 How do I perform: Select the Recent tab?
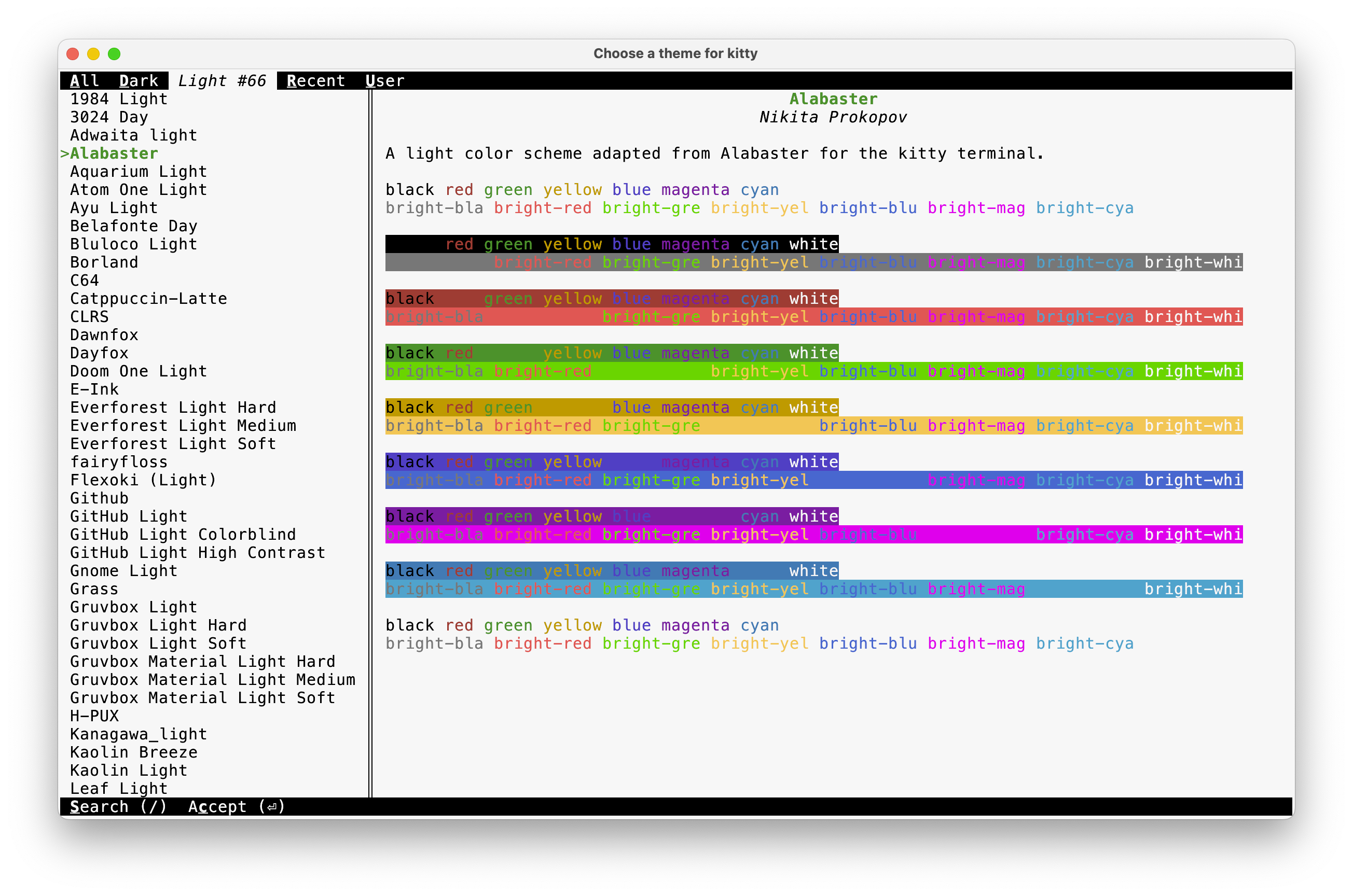[315, 81]
